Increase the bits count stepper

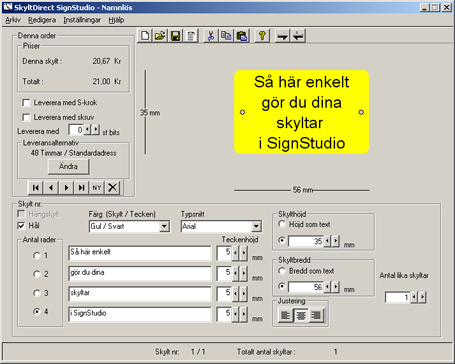(96, 129)
